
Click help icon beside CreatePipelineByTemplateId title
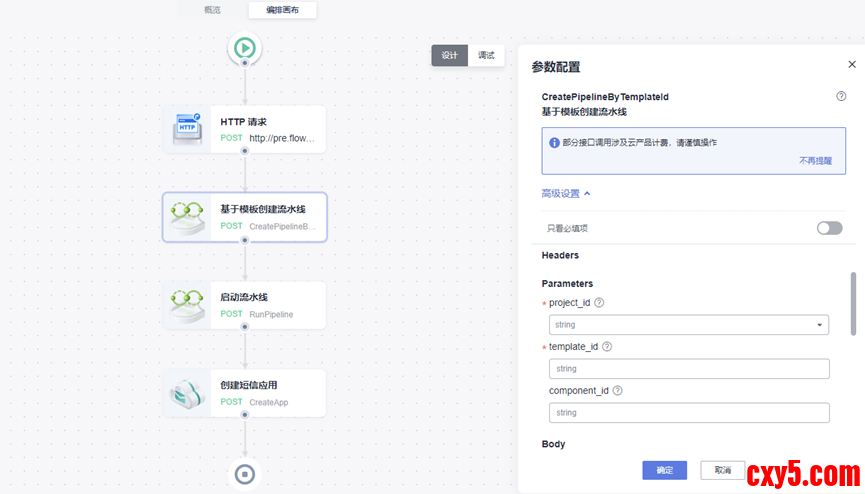click(x=841, y=97)
